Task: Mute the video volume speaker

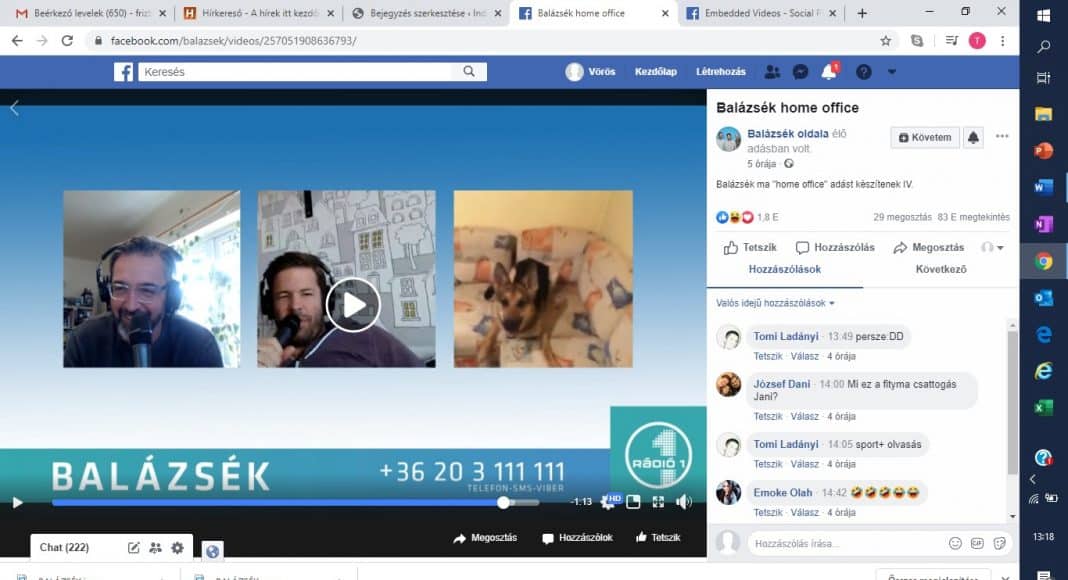Action: (684, 502)
